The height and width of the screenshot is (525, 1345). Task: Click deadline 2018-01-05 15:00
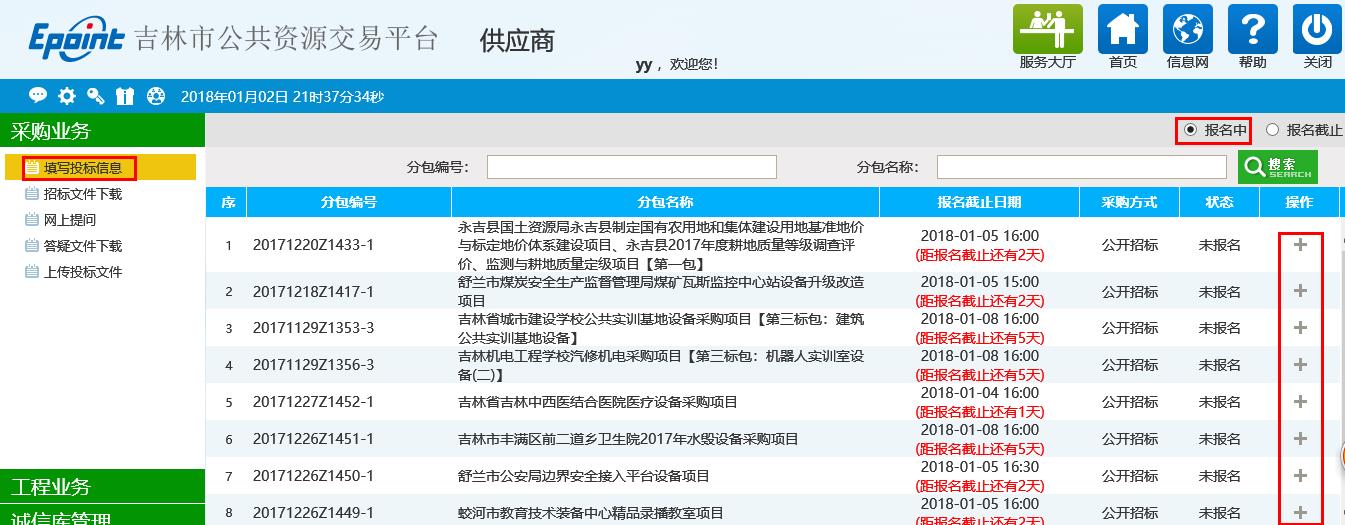[x=979, y=282]
